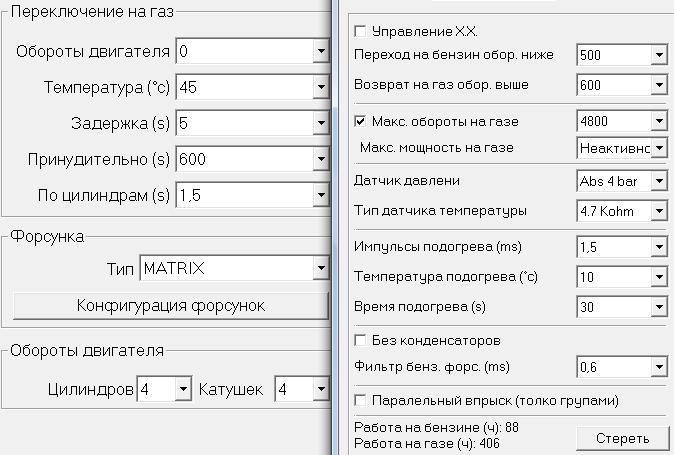This screenshot has width=674, height=455.
Task: Expand Тип датчика температуры dropdown
Action: [x=658, y=211]
